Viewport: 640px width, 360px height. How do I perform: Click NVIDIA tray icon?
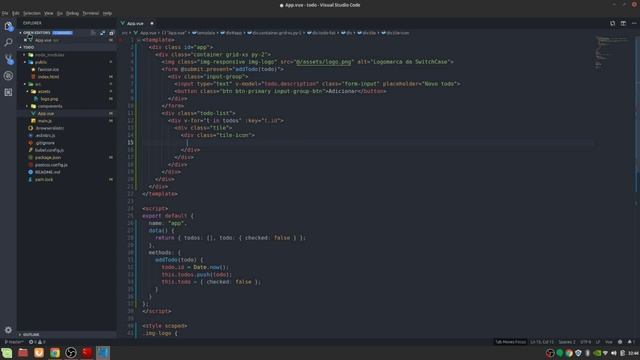[x=597, y=353]
